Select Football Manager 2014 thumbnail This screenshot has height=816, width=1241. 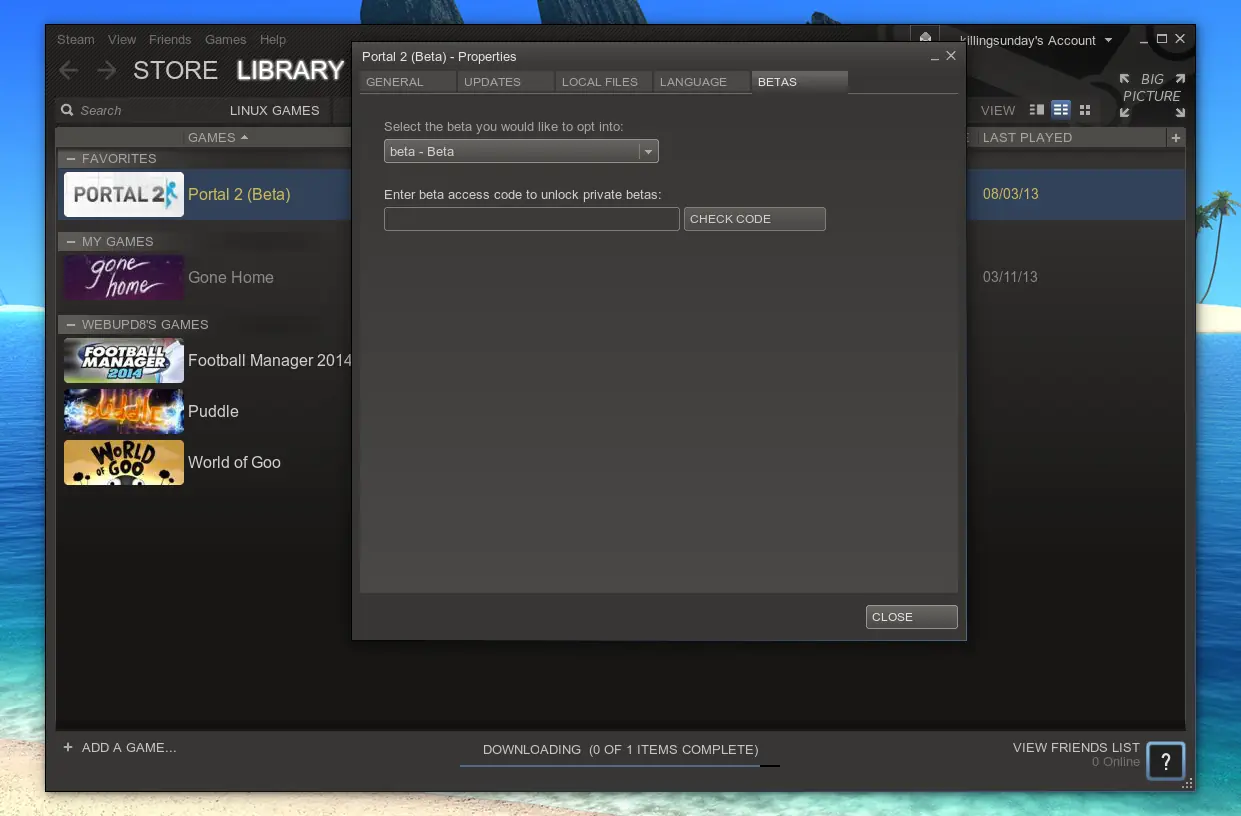click(124, 360)
